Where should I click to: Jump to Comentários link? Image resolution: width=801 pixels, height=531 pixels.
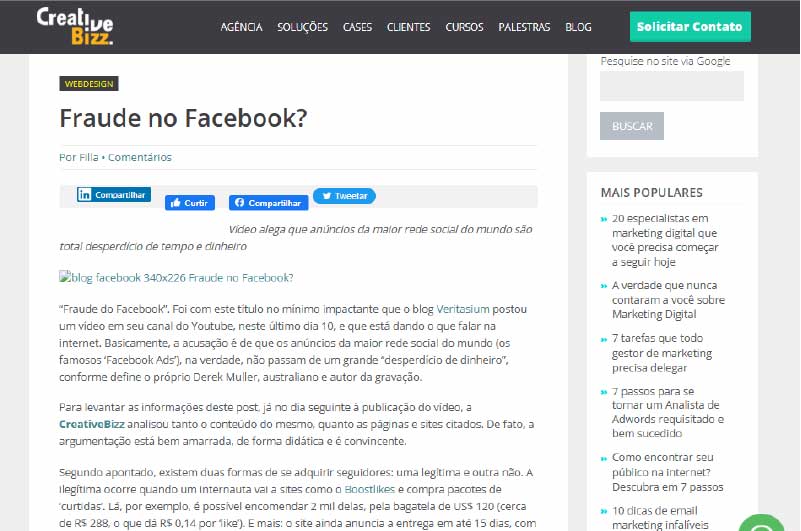139,157
